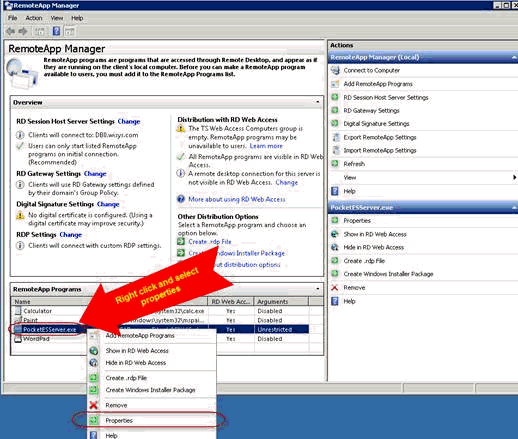This screenshot has width=518, height=439.
Task: Click RD Gateway Settings action icon
Action: tap(335, 110)
